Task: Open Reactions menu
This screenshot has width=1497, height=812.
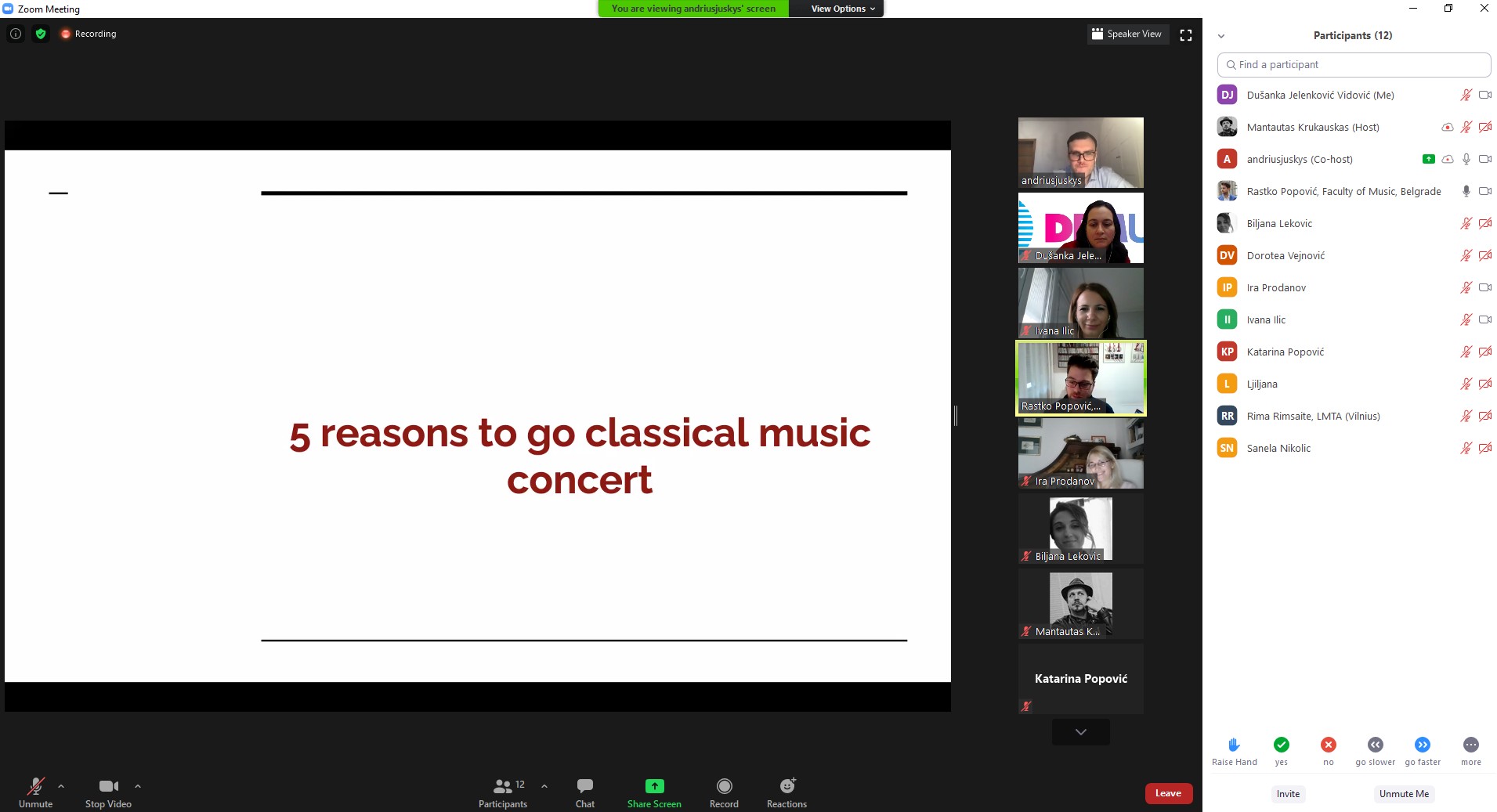Action: (786, 792)
